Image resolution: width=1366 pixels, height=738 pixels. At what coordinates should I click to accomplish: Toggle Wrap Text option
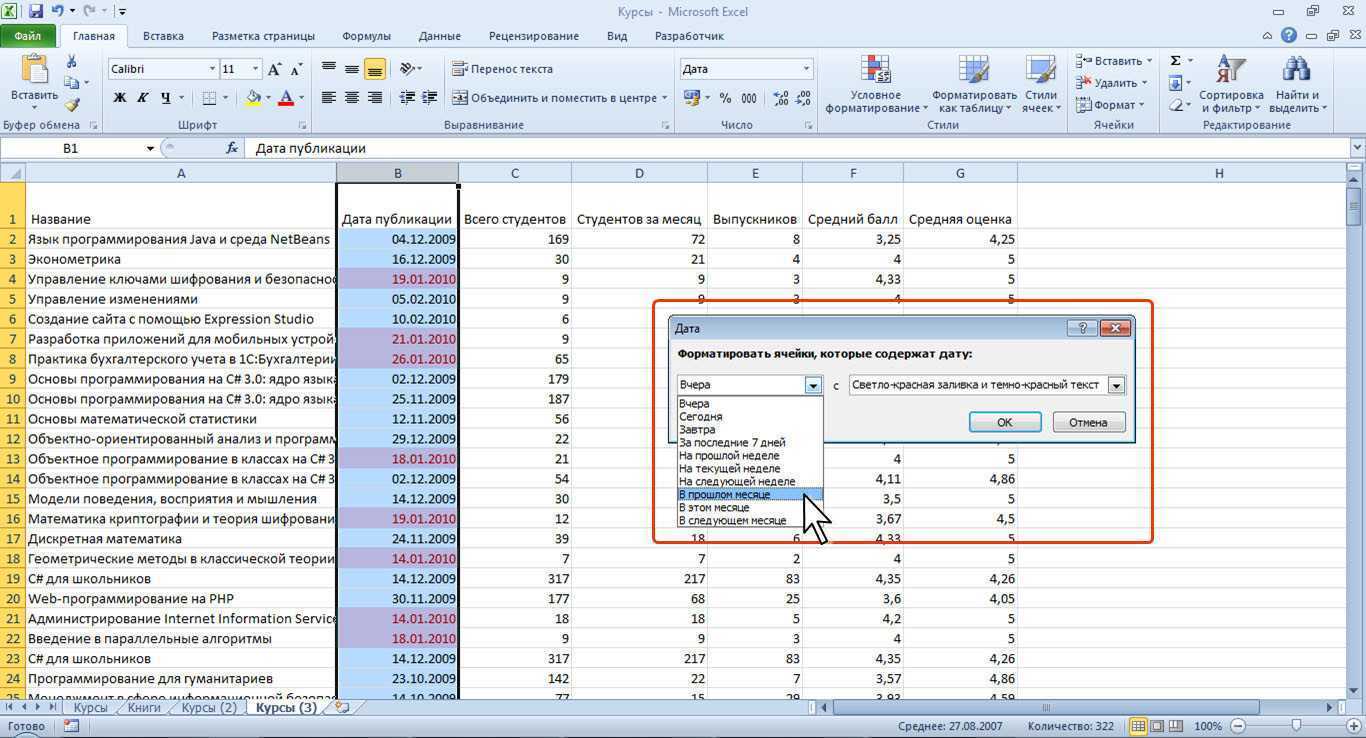point(502,69)
